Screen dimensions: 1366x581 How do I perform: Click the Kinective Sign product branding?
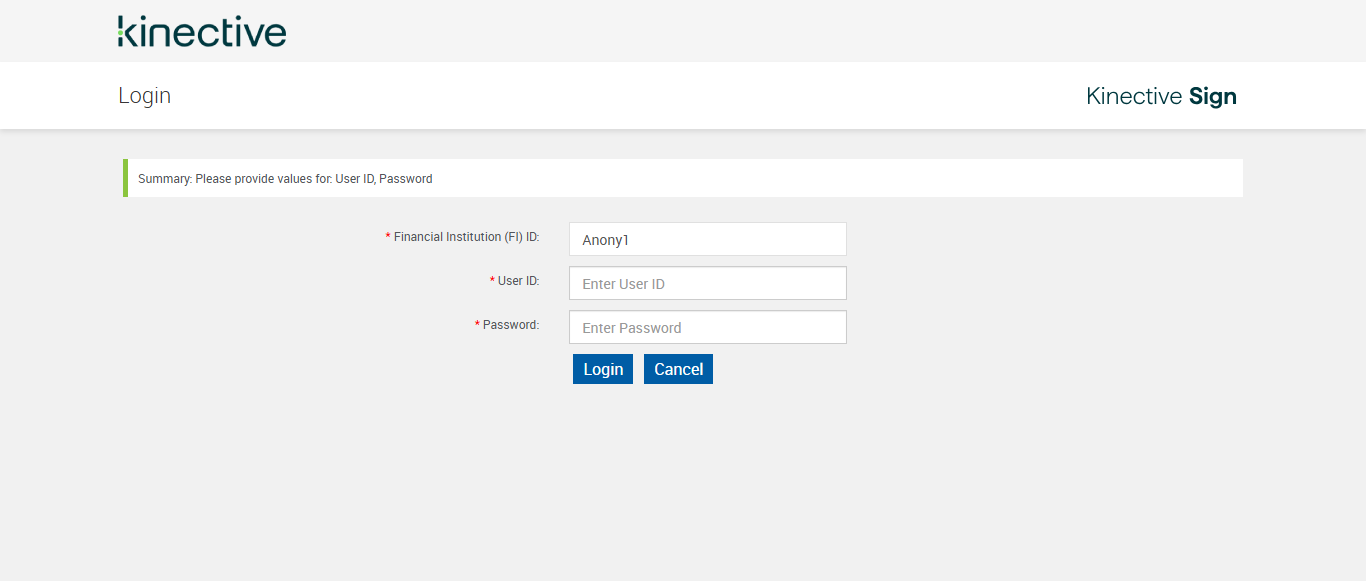coord(1161,96)
